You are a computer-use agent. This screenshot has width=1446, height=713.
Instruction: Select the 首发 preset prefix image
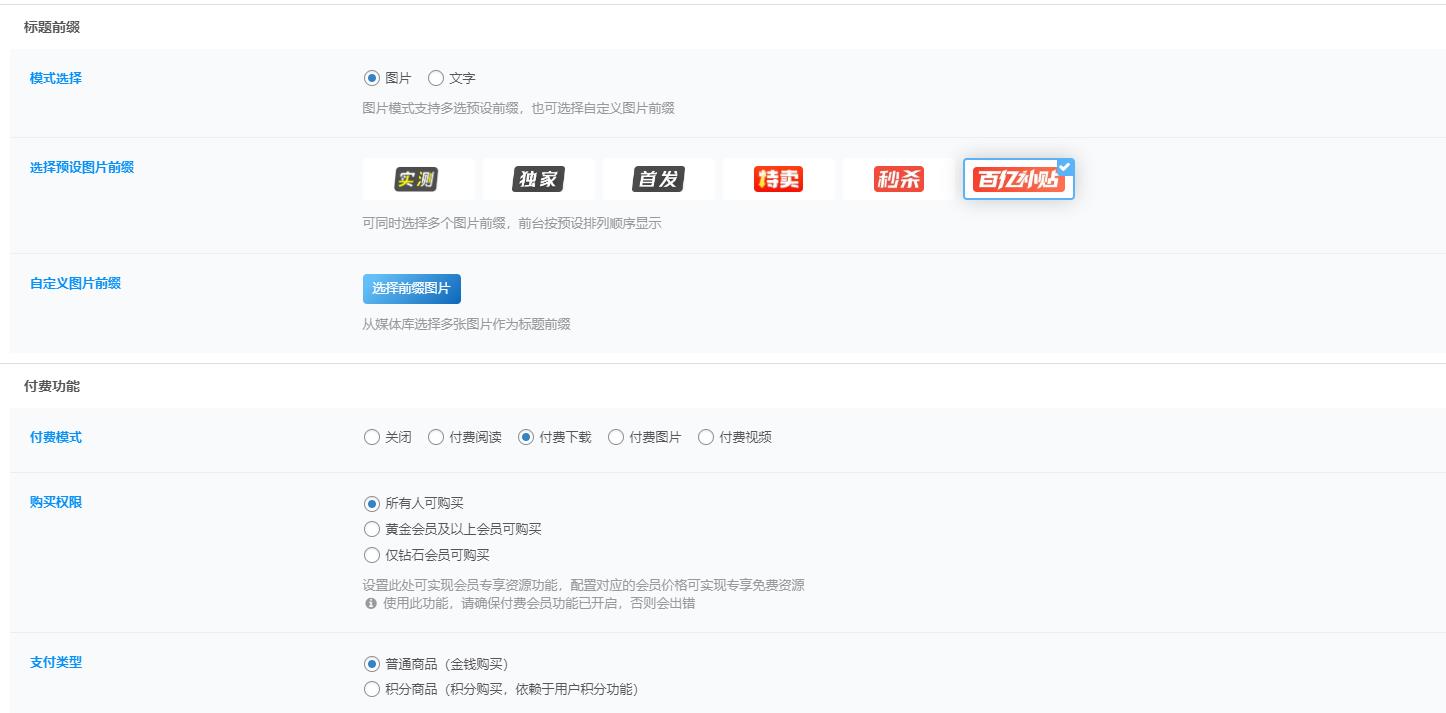coord(658,179)
